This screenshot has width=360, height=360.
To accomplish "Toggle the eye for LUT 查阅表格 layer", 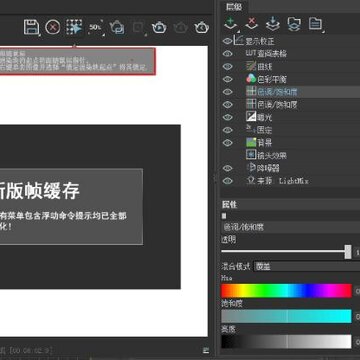I will [227, 54].
